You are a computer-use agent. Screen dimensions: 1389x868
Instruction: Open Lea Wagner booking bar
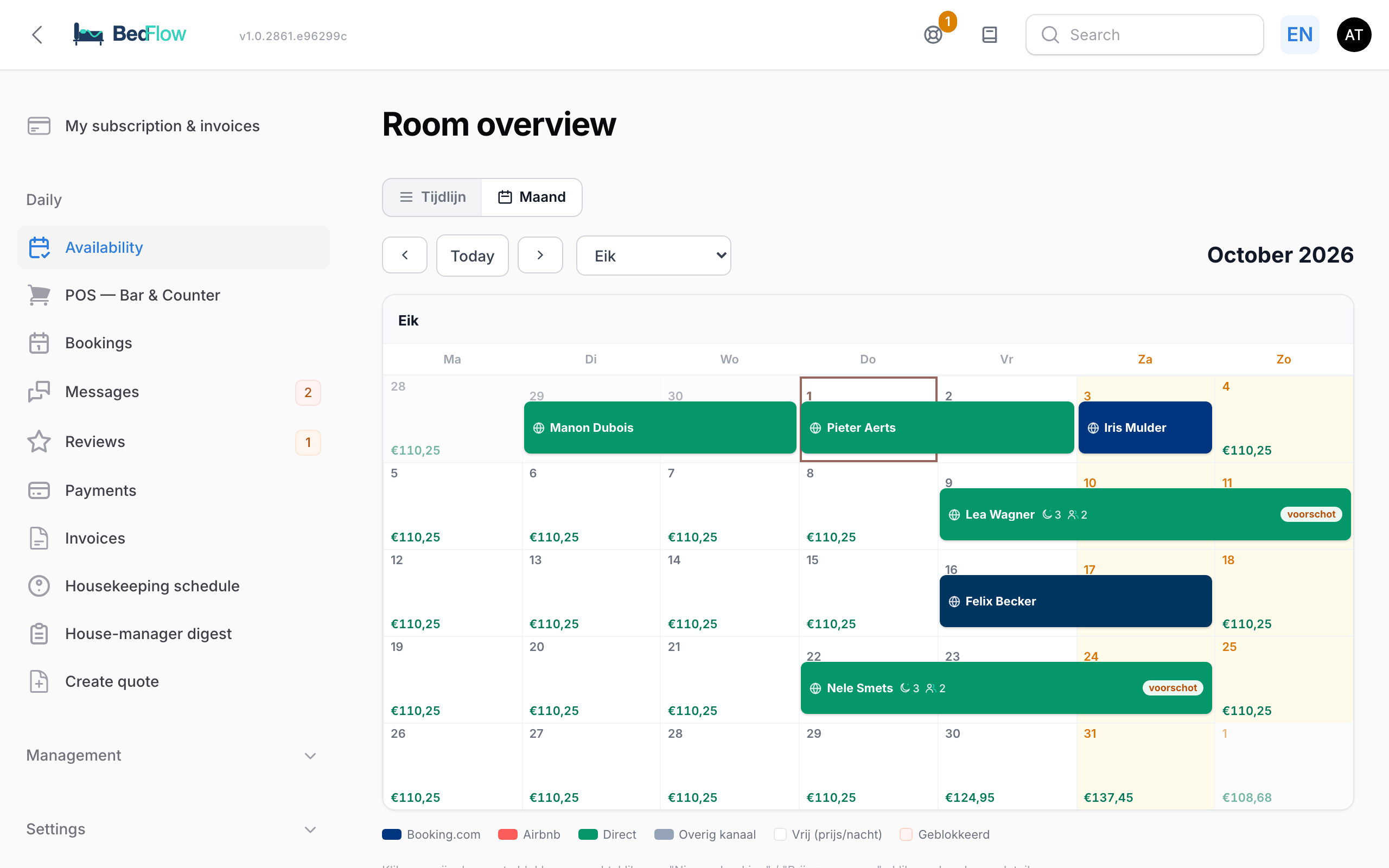tap(1144, 514)
